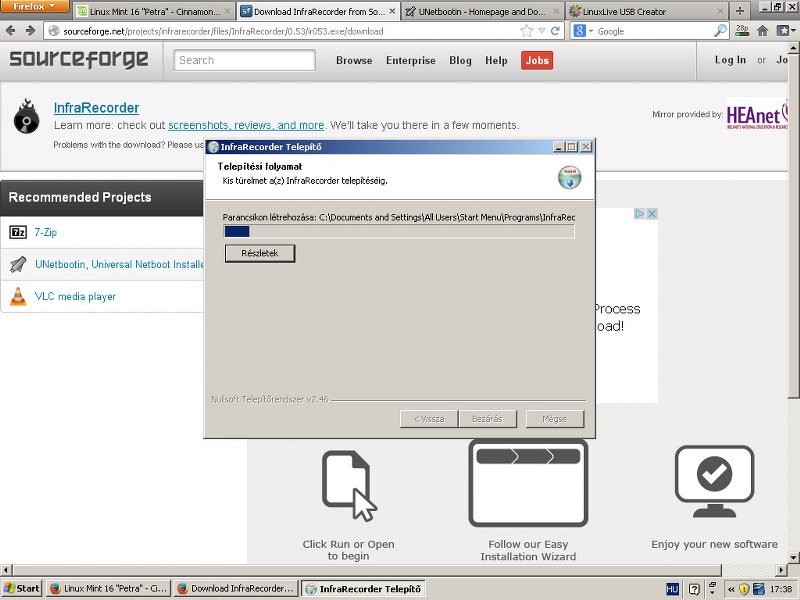Image resolution: width=800 pixels, height=600 pixels.
Task: Click the Vissza back button in installer
Action: coord(429,419)
